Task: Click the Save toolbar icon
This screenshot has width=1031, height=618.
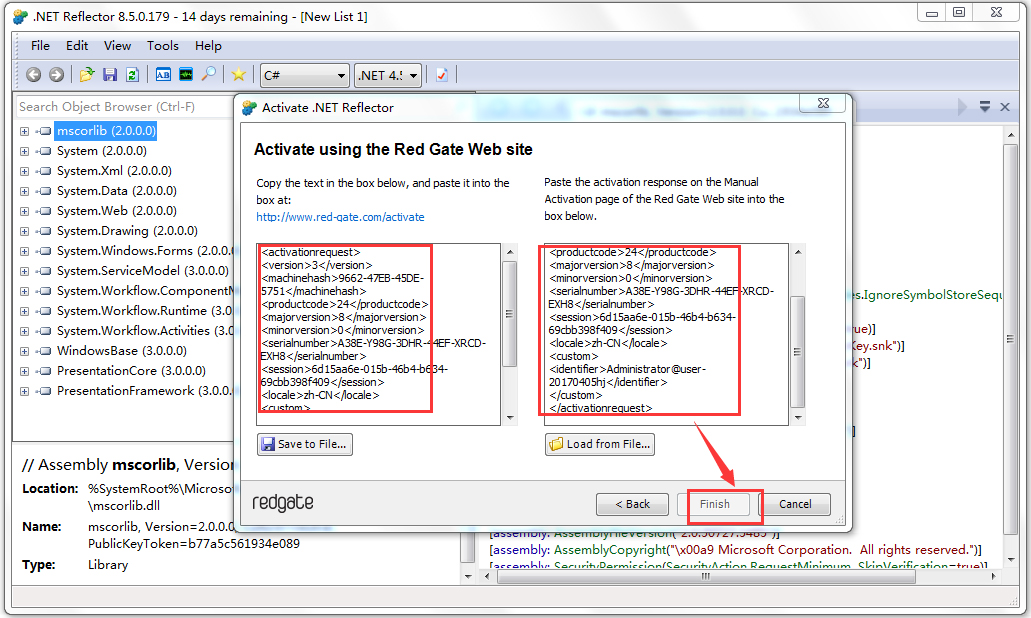Action: [112, 74]
